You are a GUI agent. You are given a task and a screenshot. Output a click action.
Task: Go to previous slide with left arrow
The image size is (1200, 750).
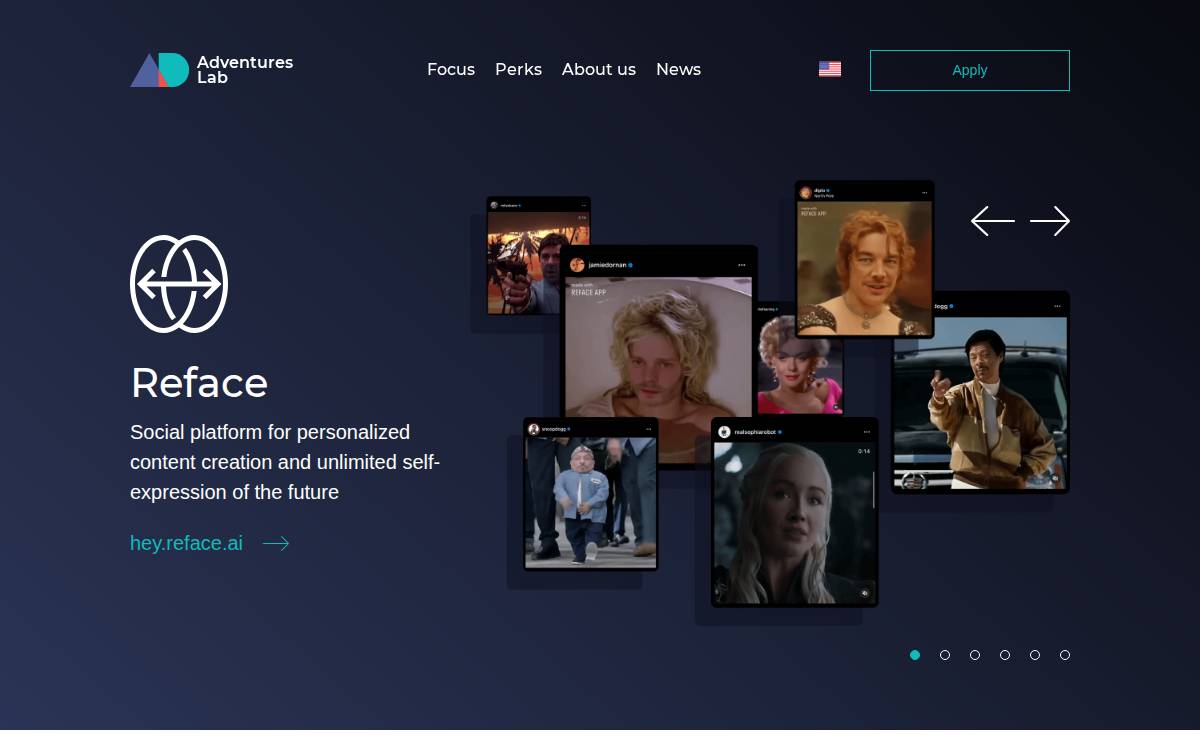click(x=993, y=221)
